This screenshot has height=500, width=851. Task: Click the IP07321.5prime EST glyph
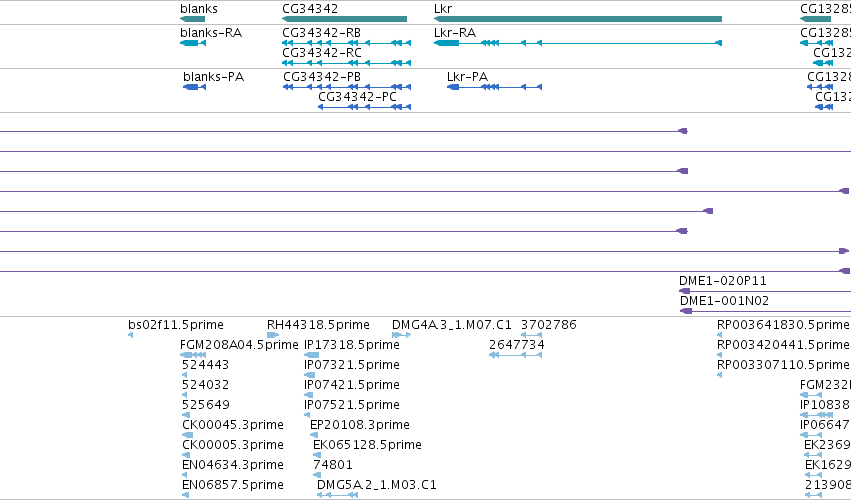309,375
